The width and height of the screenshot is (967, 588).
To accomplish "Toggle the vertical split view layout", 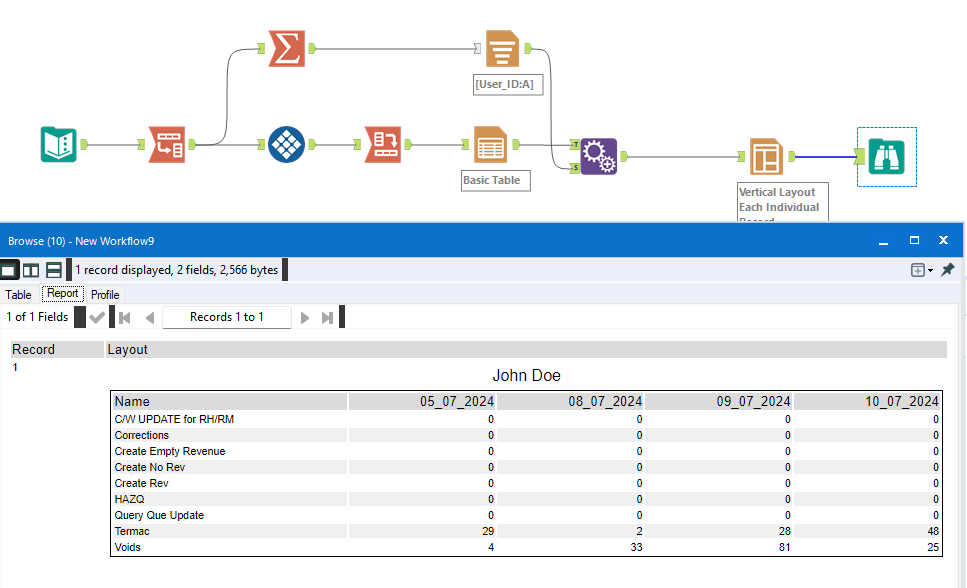I will pos(32,269).
